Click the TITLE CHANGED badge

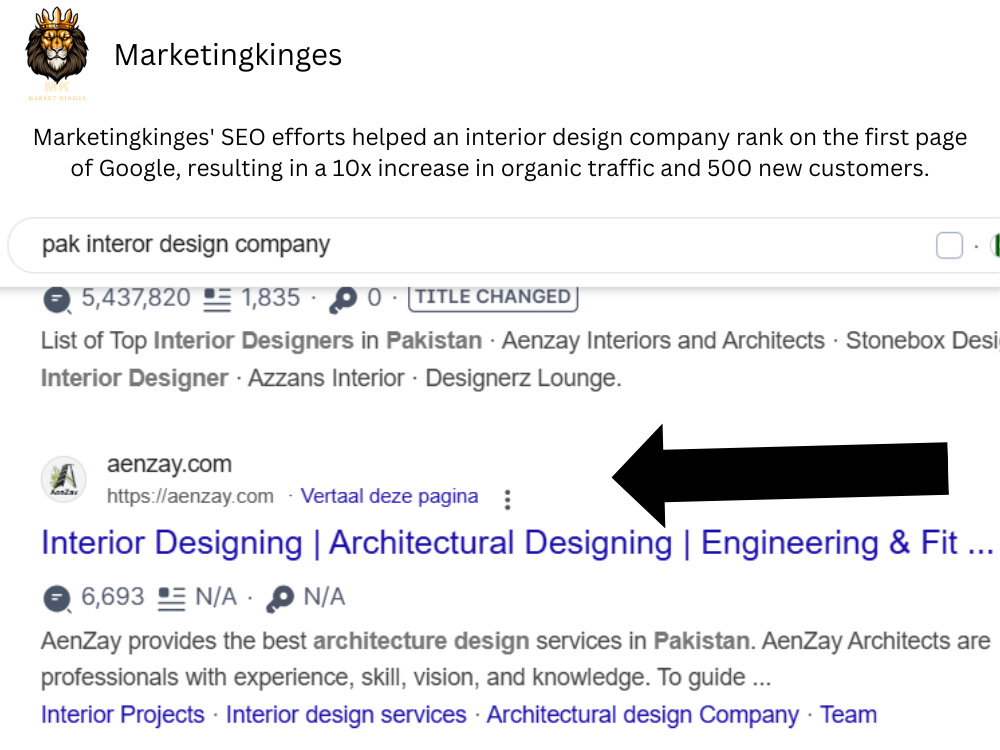click(493, 297)
